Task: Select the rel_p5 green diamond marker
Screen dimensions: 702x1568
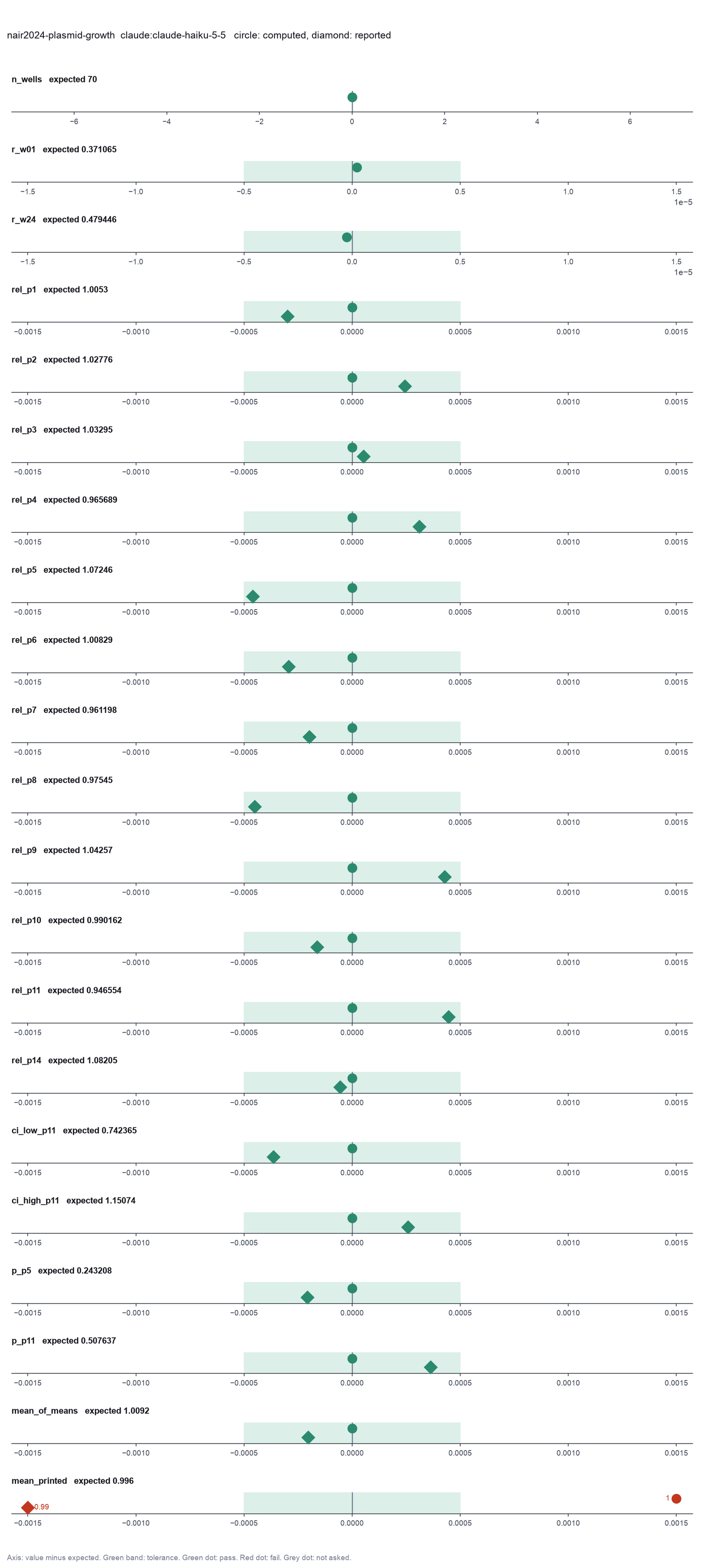Action: point(253,596)
